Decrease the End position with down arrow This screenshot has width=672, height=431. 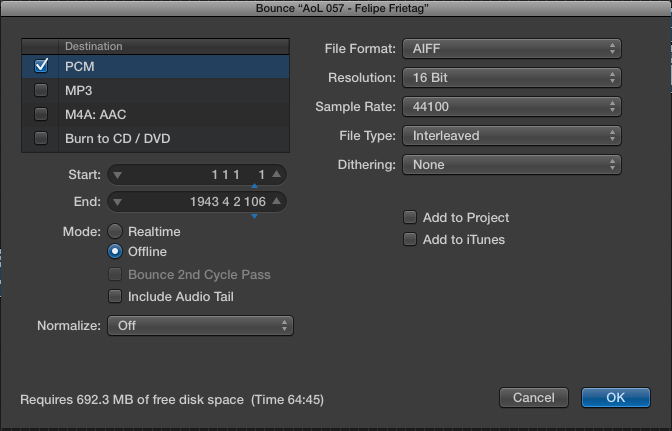(x=118, y=203)
